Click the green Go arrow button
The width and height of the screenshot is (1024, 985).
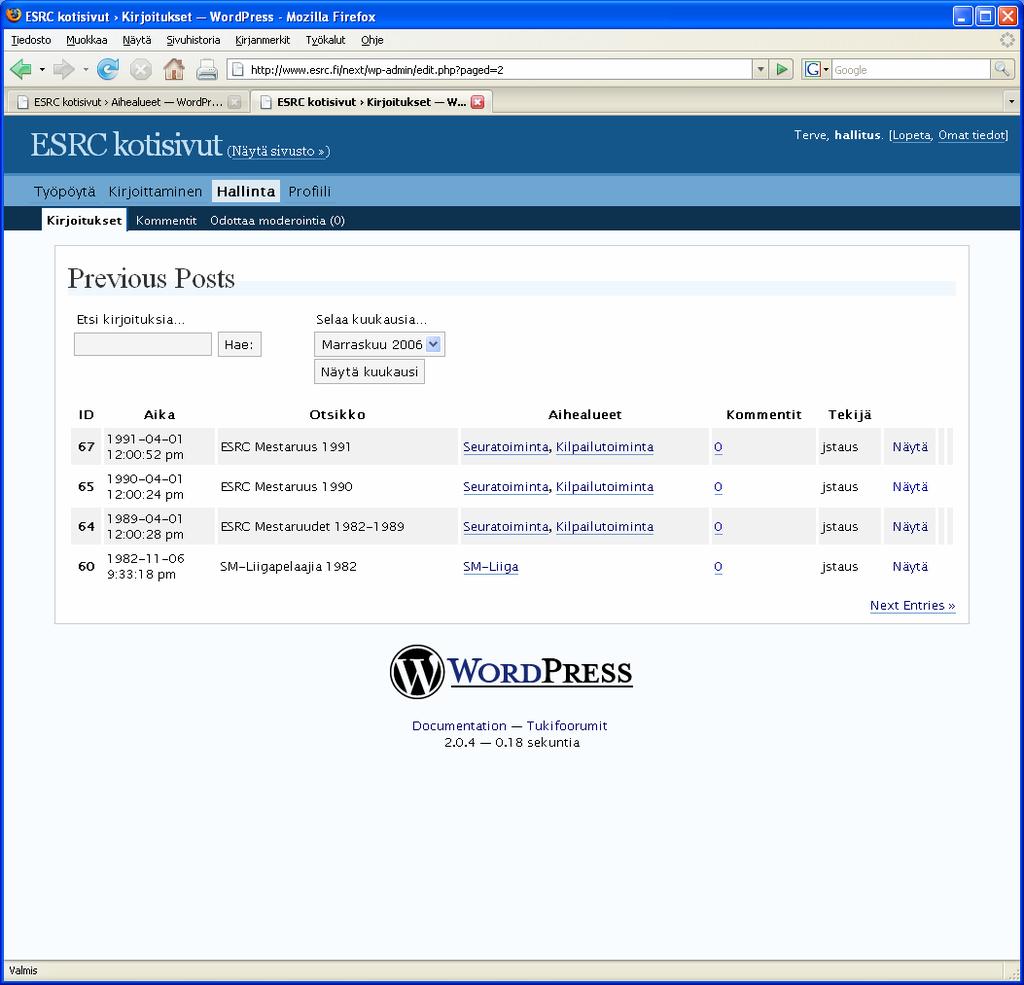[x=781, y=69]
